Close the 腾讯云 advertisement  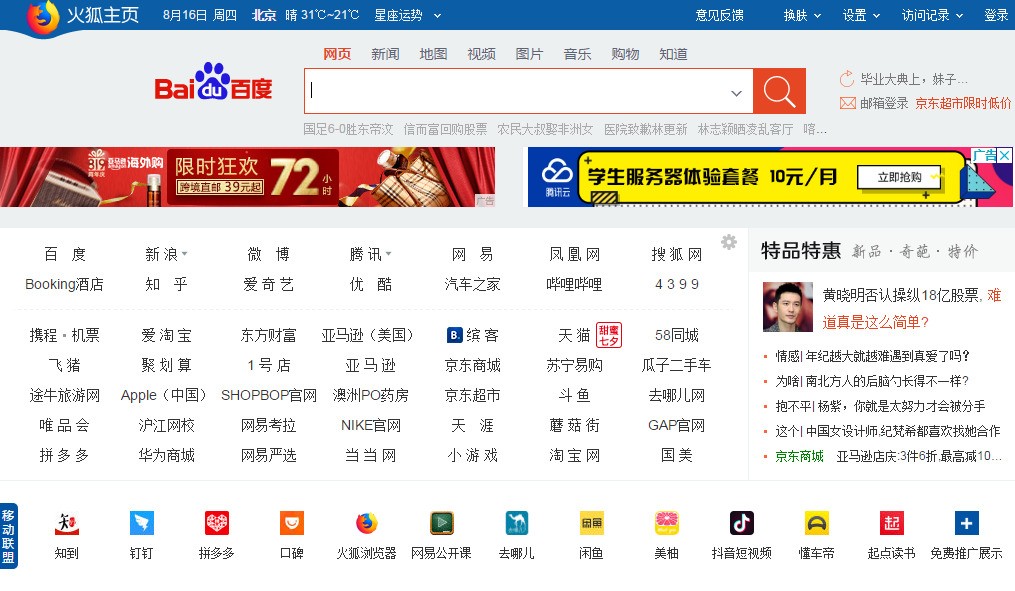[x=1005, y=155]
